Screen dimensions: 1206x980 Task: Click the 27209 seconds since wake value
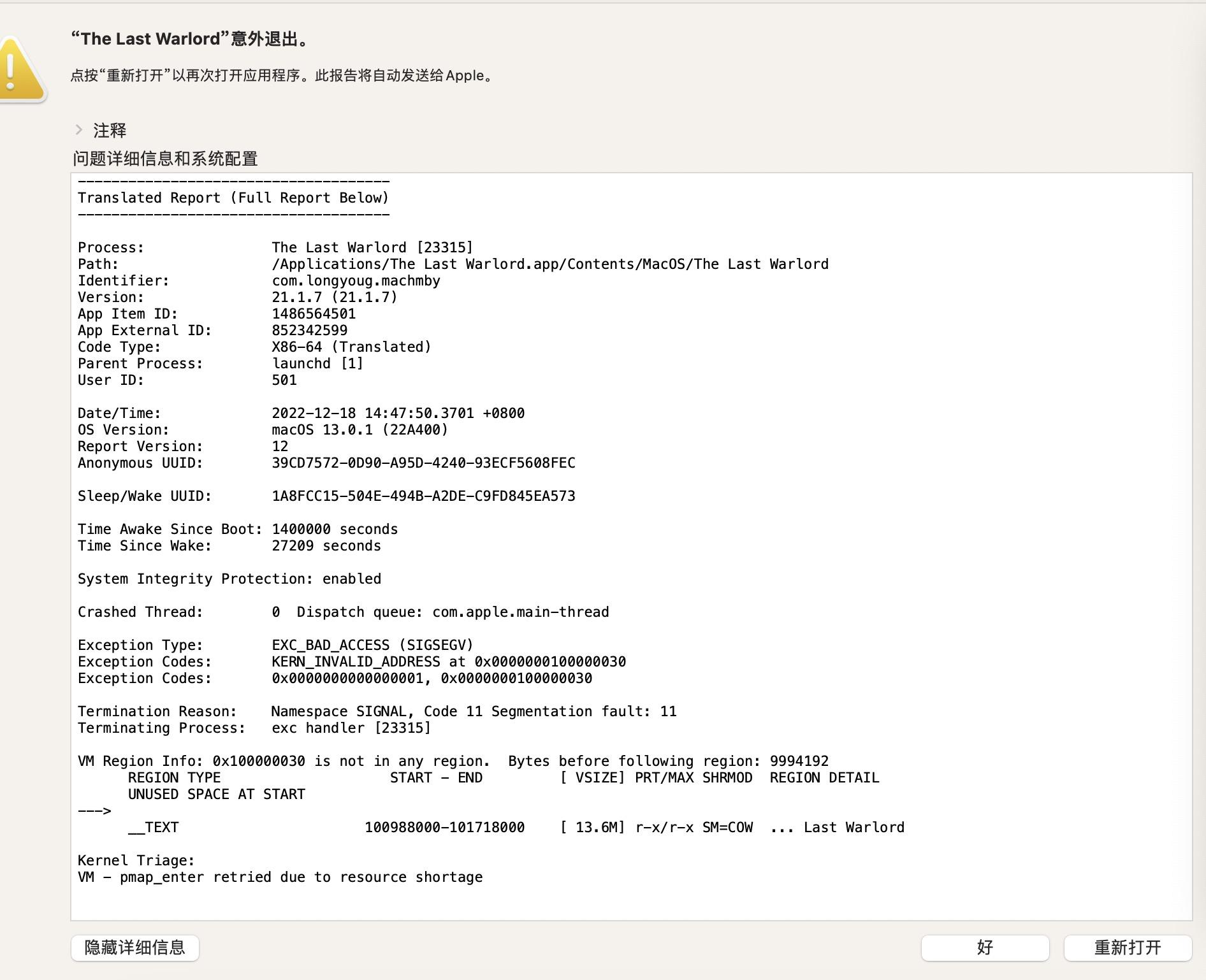click(326, 545)
